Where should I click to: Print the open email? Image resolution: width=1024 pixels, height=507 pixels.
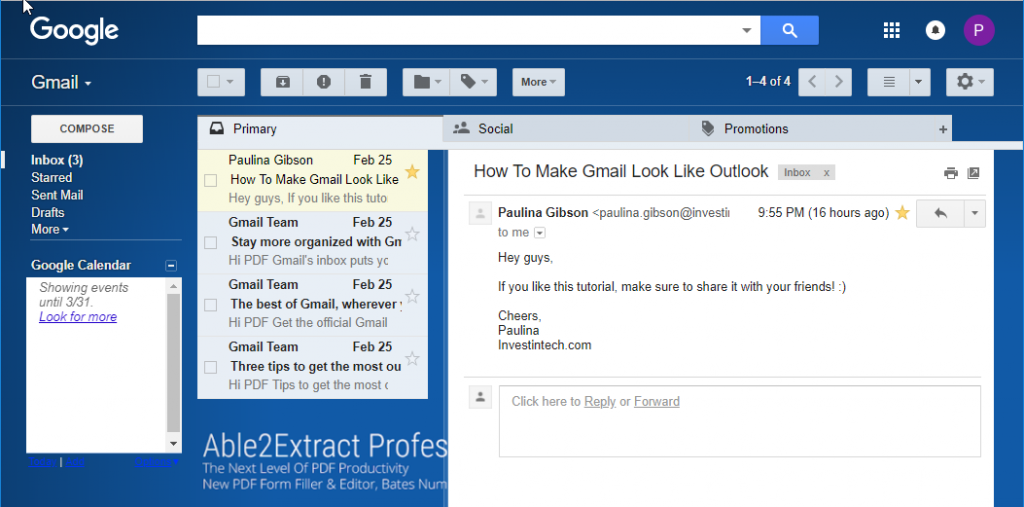951,173
